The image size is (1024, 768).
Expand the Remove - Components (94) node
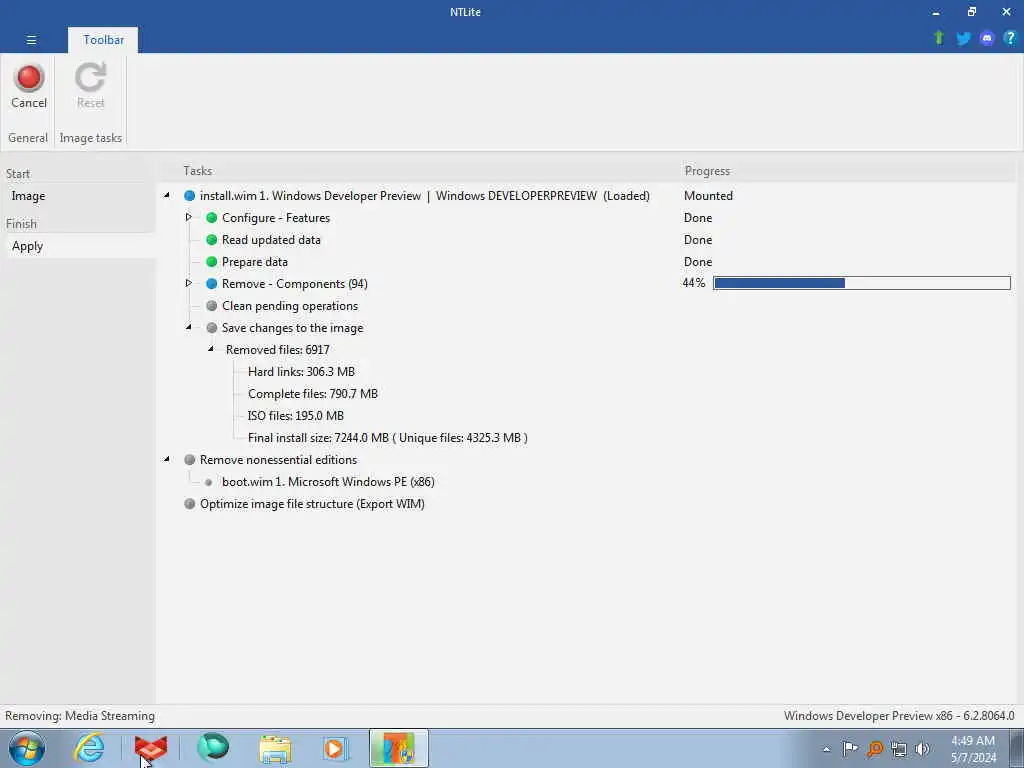coord(189,283)
